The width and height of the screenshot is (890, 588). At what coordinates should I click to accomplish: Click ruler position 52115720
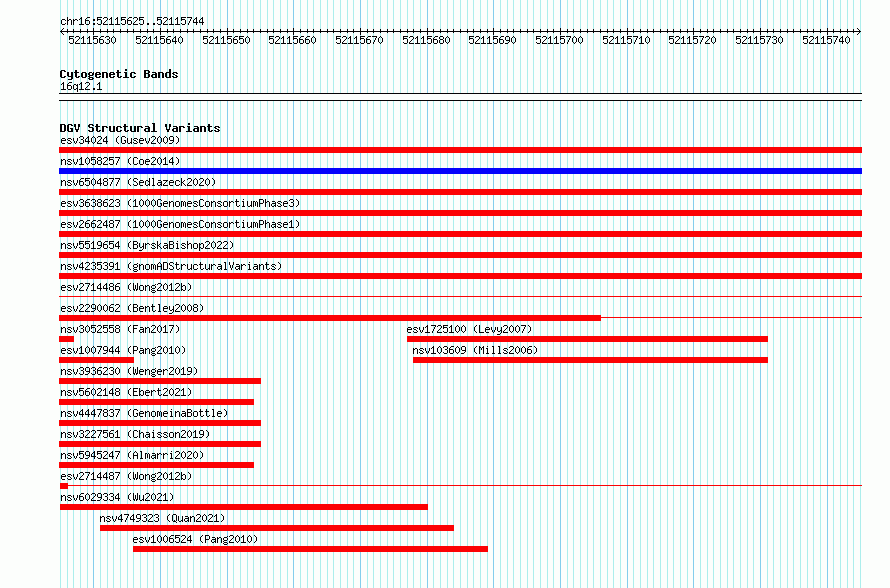click(x=692, y=40)
